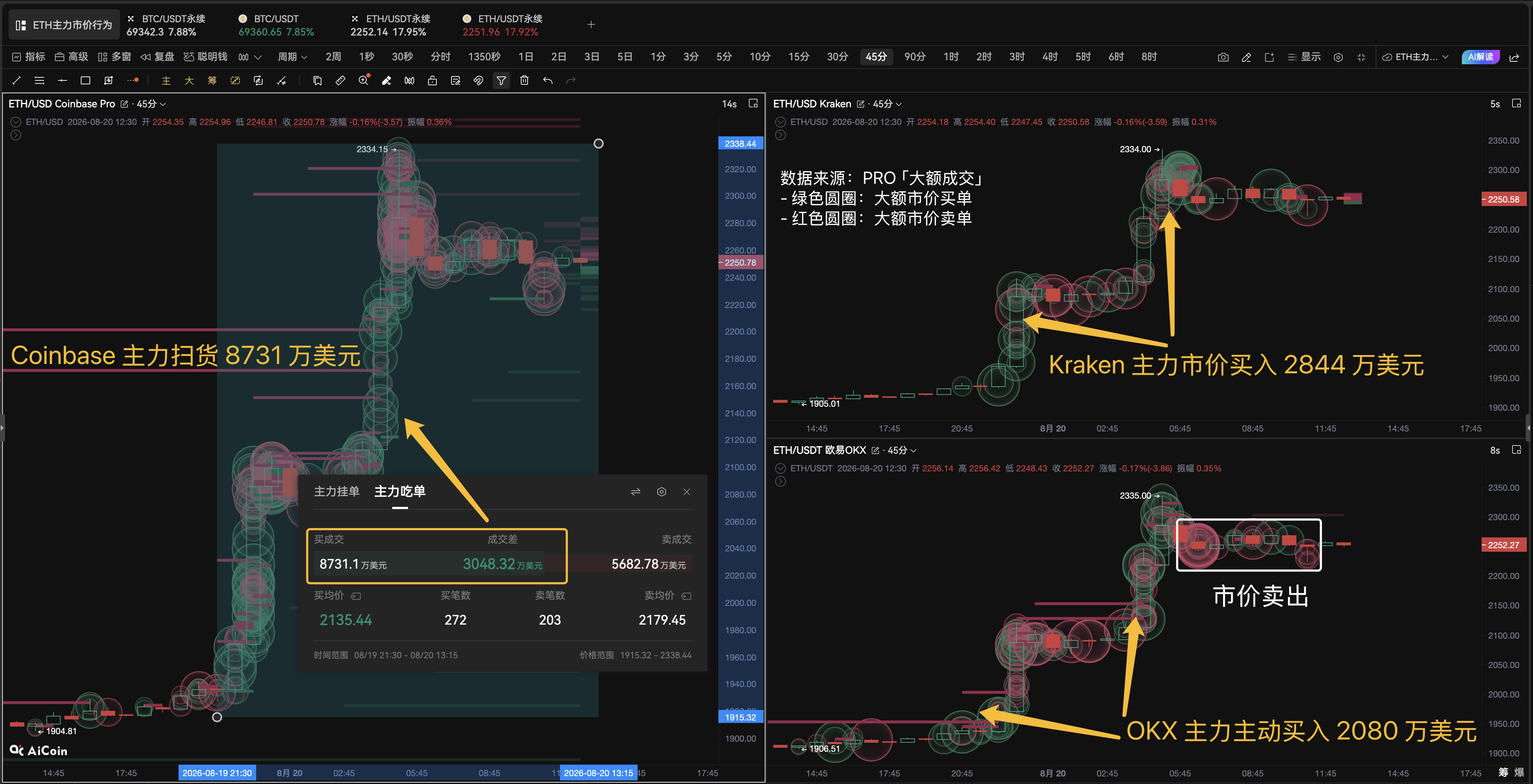Open the 周期 period dropdown
This screenshot has height=784, width=1533.
pos(292,57)
